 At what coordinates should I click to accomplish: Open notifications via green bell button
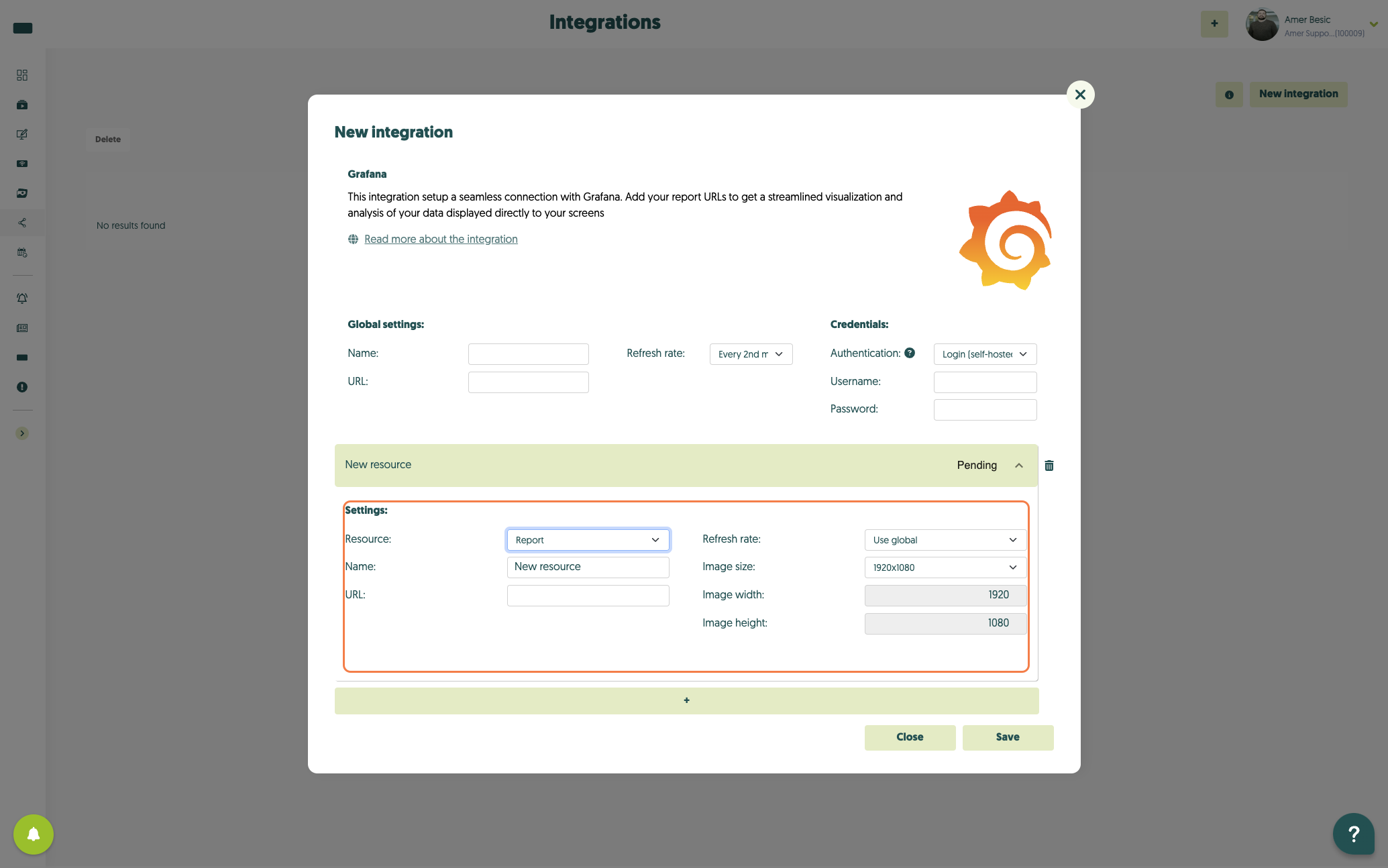[x=34, y=834]
